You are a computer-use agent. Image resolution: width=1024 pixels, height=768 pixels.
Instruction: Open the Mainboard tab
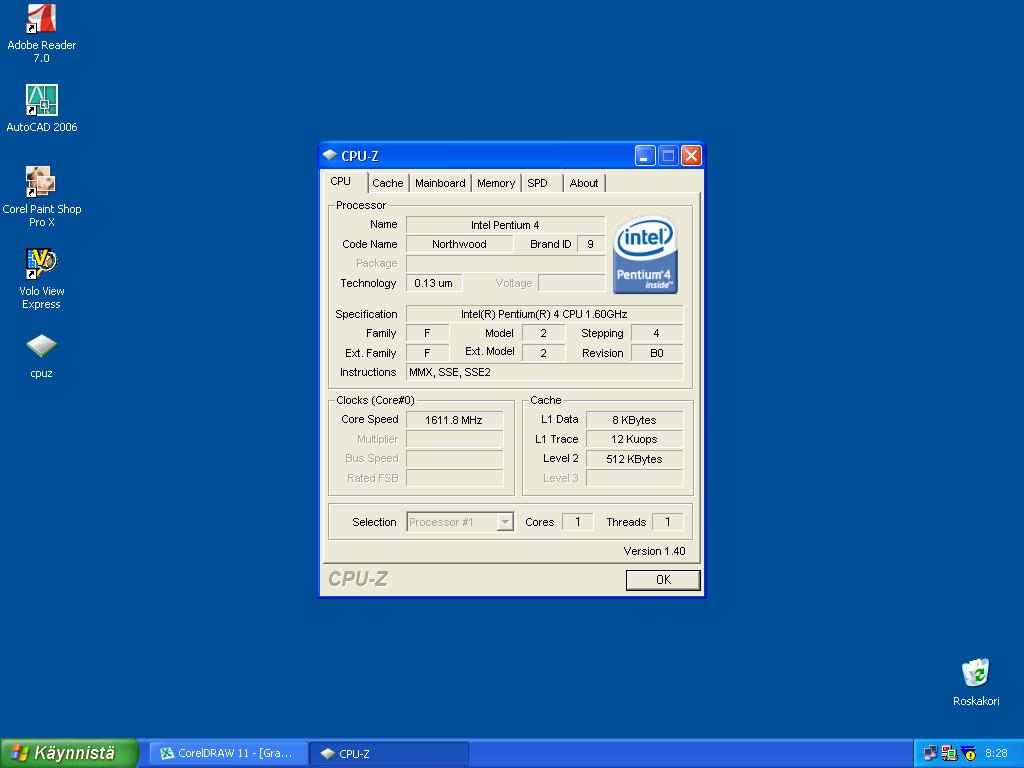point(440,184)
